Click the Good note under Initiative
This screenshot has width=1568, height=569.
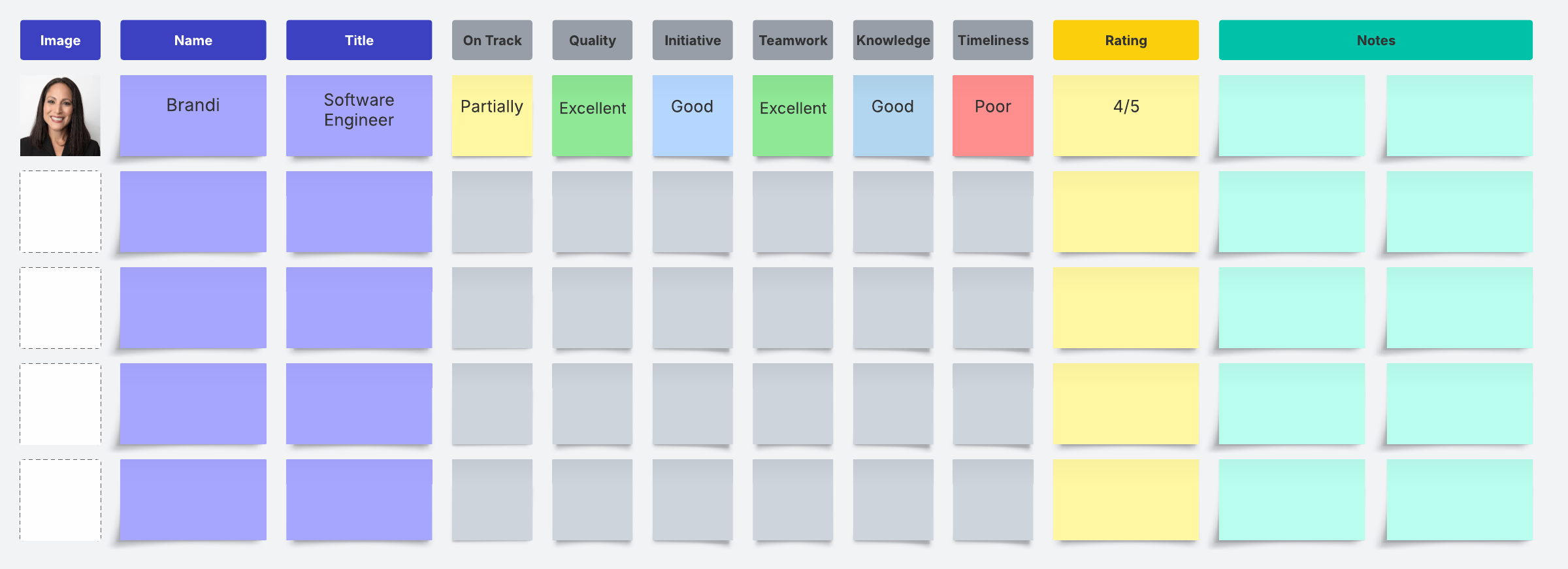693,116
